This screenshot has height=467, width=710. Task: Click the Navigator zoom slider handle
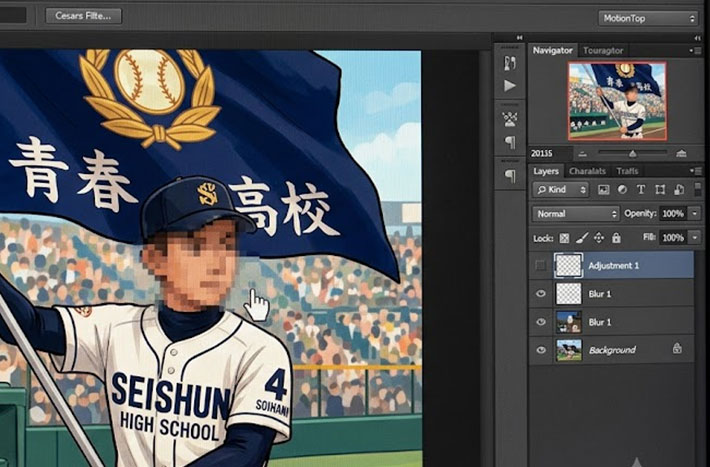633,154
